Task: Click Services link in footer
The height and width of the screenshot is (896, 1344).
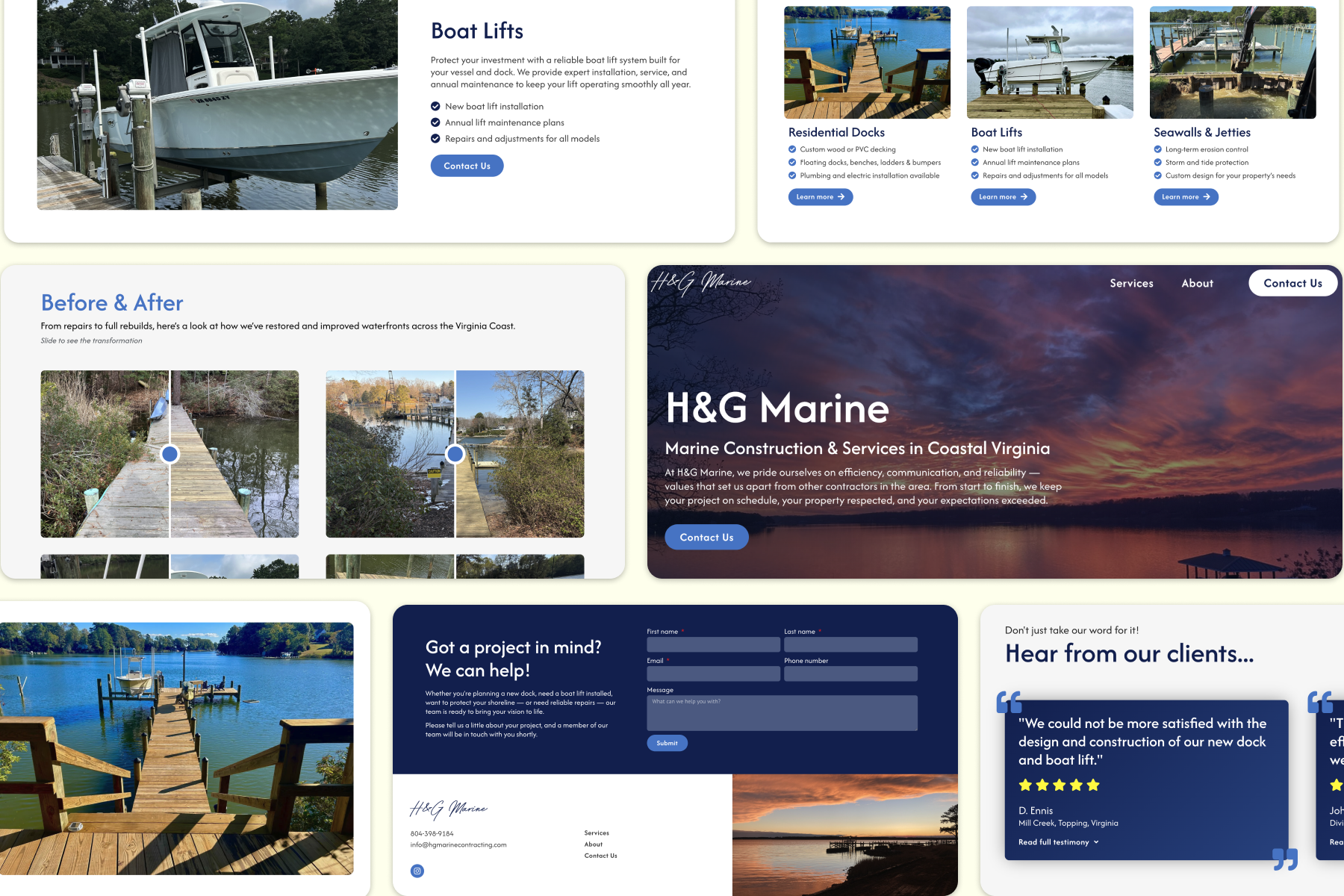Action: [x=597, y=833]
